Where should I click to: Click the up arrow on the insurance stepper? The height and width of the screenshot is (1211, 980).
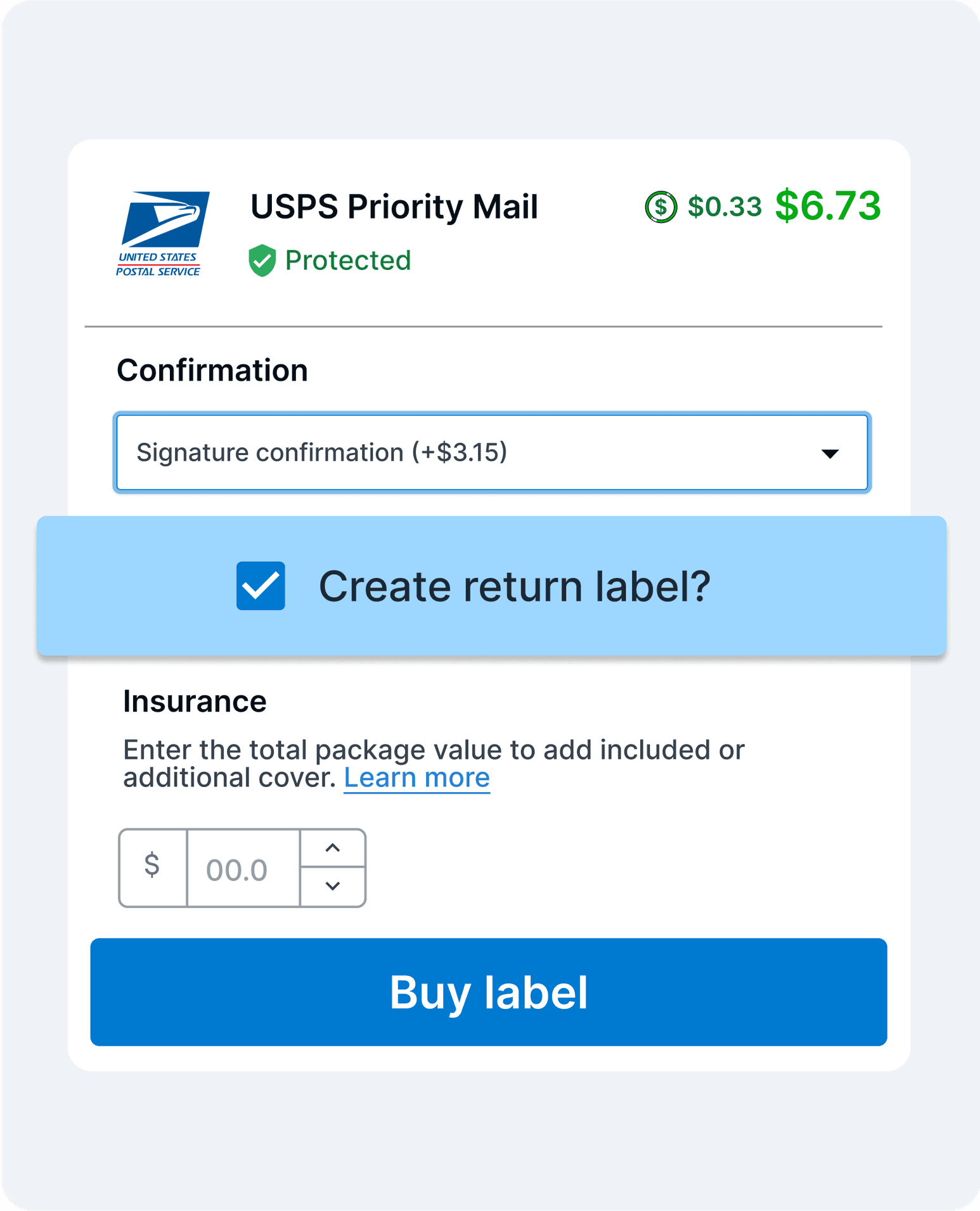332,849
